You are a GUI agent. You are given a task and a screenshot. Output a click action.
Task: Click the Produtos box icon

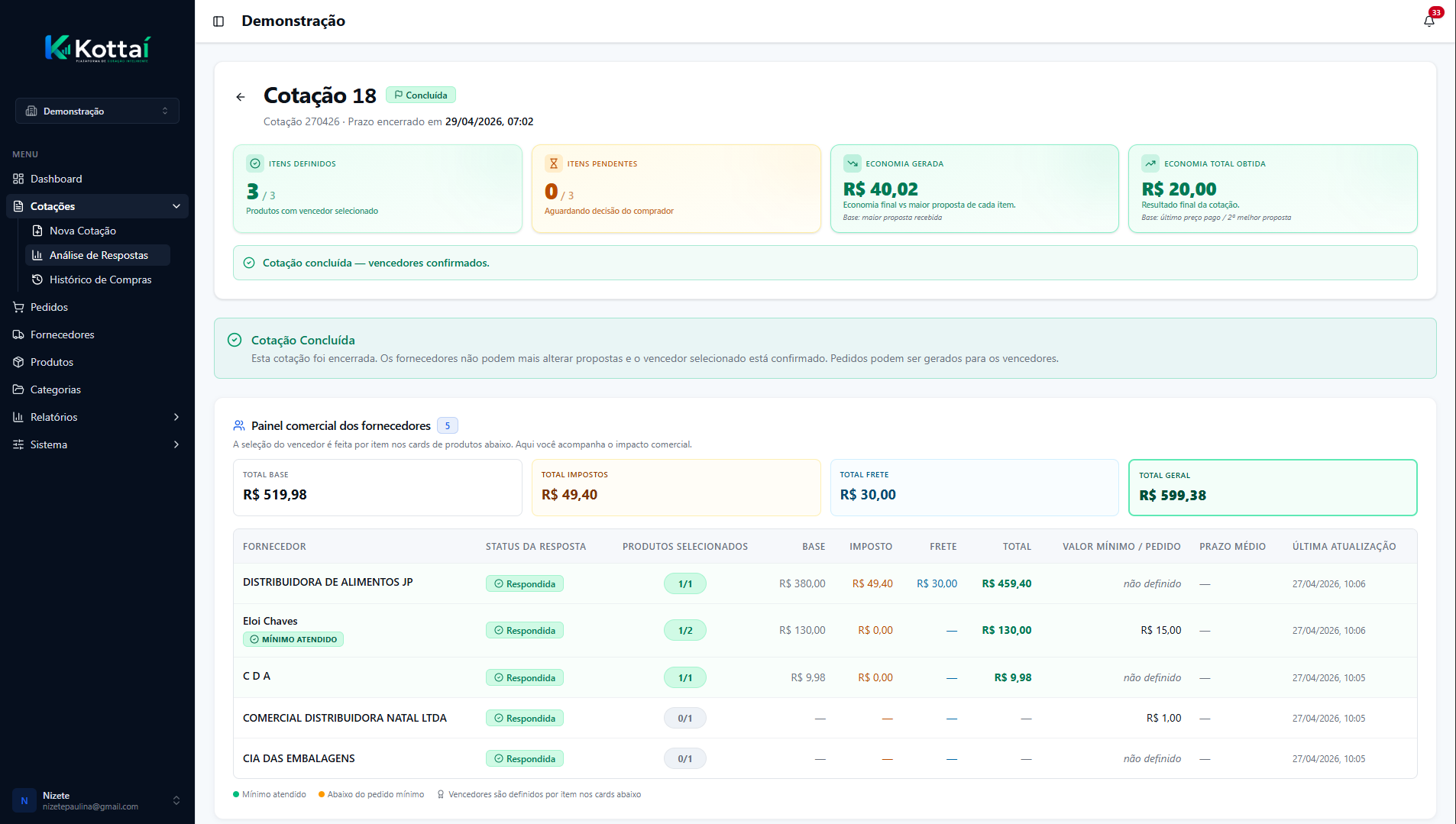point(18,362)
